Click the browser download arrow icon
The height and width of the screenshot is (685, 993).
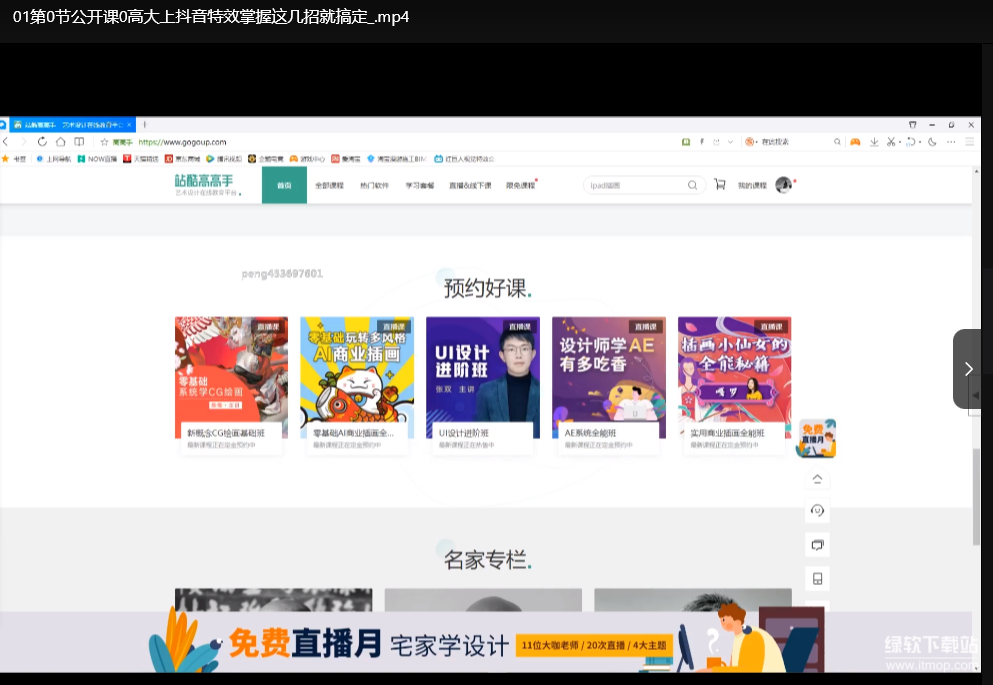pos(874,142)
